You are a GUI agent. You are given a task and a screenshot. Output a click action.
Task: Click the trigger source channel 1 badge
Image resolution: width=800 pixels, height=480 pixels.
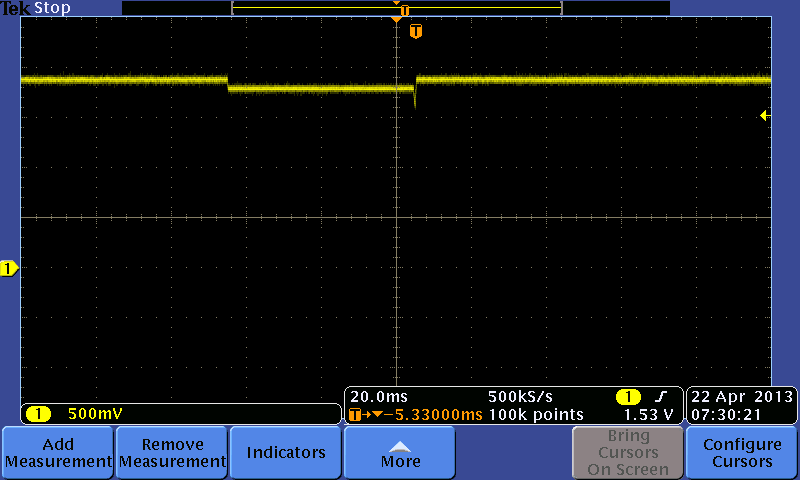[628, 397]
